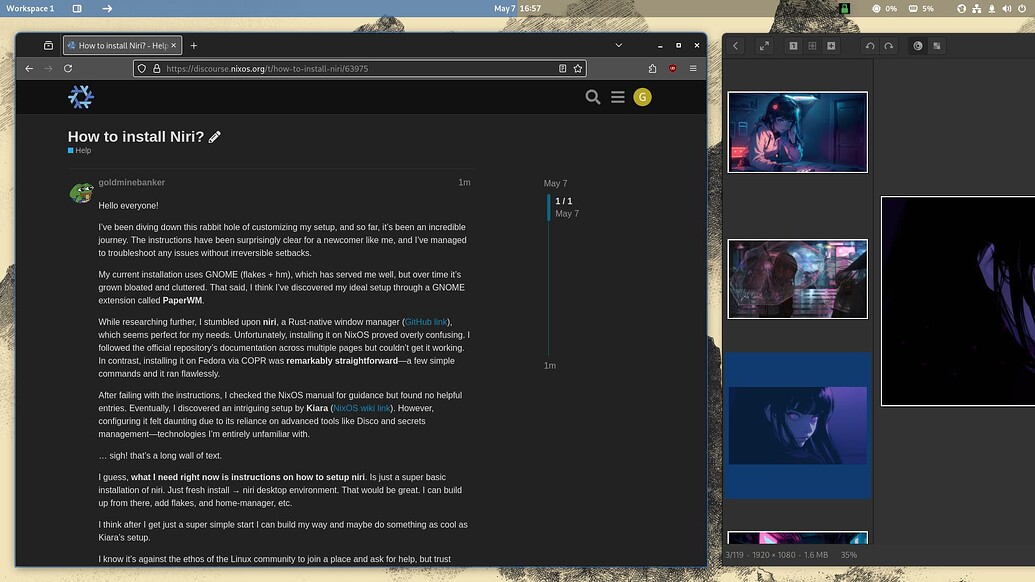Open search on the Discourse forum
The height and width of the screenshot is (582, 1035).
click(593, 97)
